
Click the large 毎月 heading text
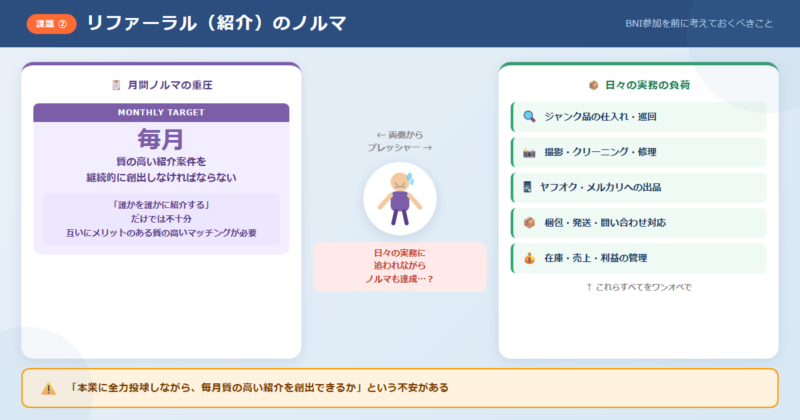coord(161,139)
